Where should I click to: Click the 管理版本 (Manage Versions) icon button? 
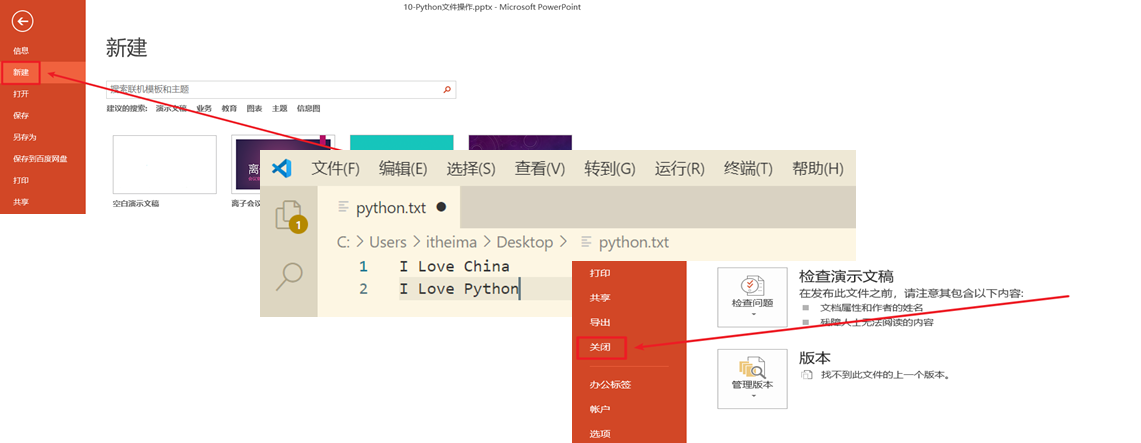click(x=752, y=379)
